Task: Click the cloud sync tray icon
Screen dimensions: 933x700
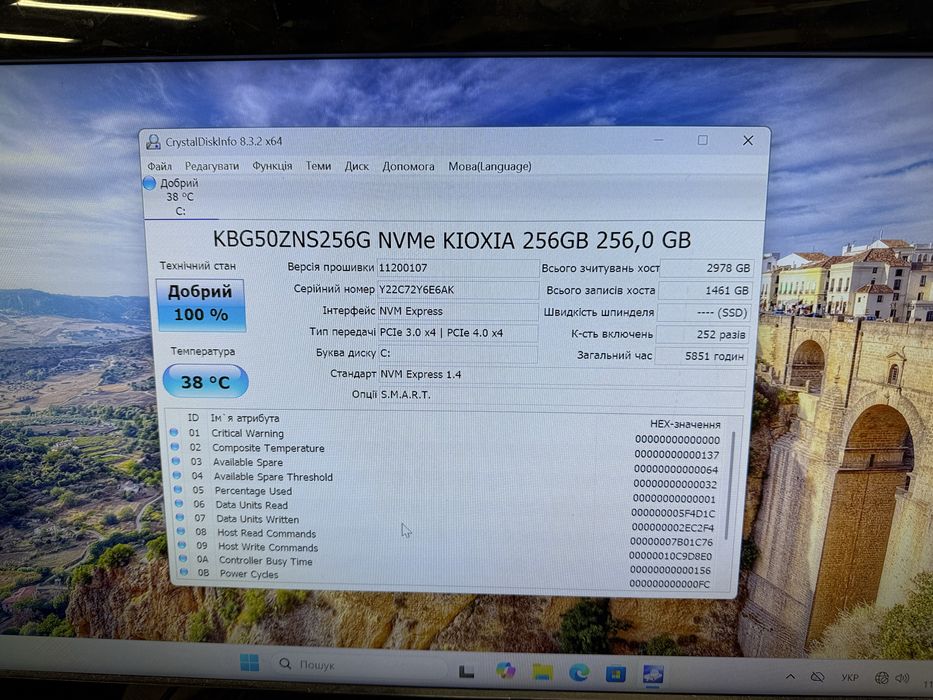Action: click(x=818, y=677)
